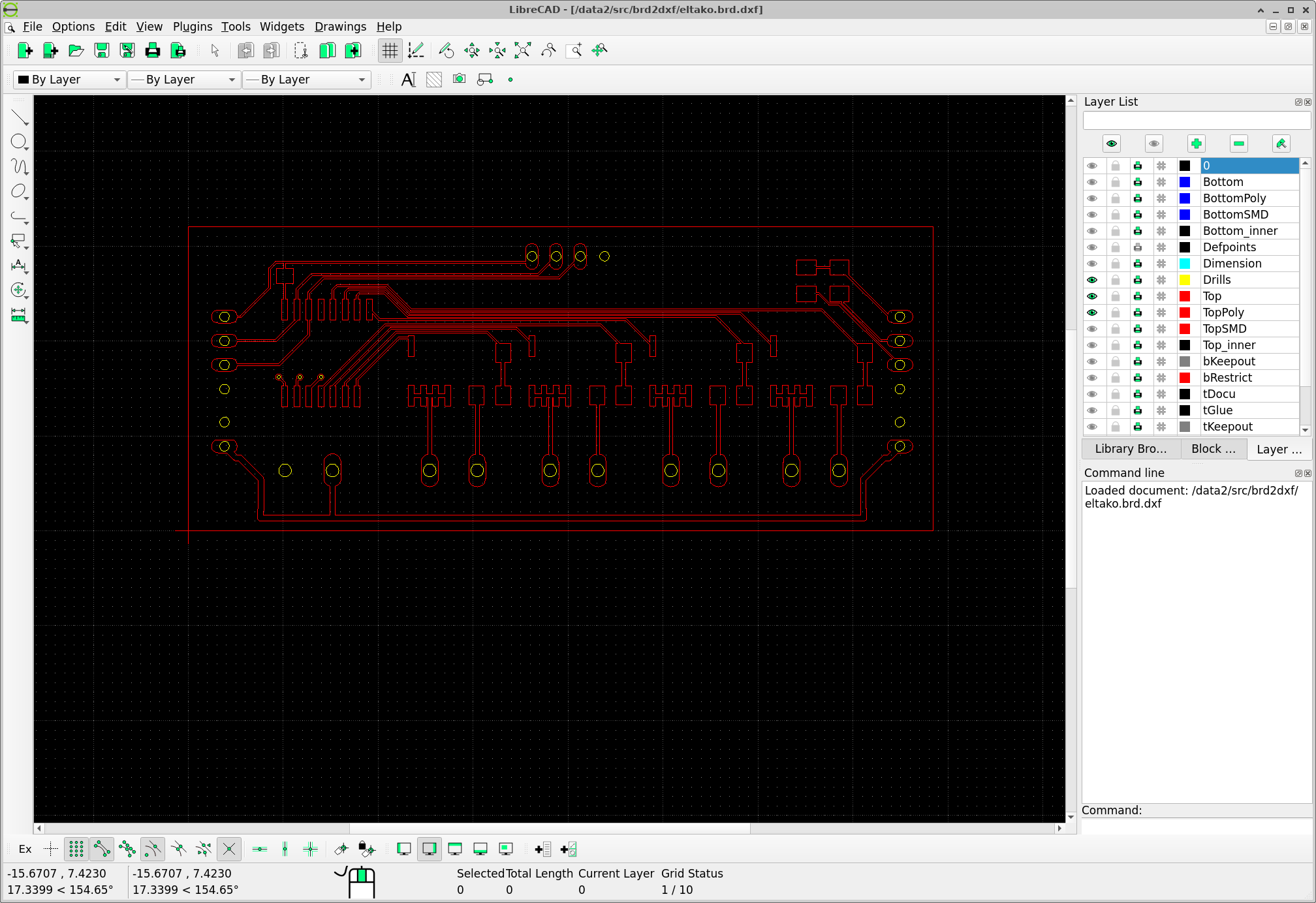Open the line width By Layer dropdown
Viewport: 1316px width, 903px height.
click(184, 80)
